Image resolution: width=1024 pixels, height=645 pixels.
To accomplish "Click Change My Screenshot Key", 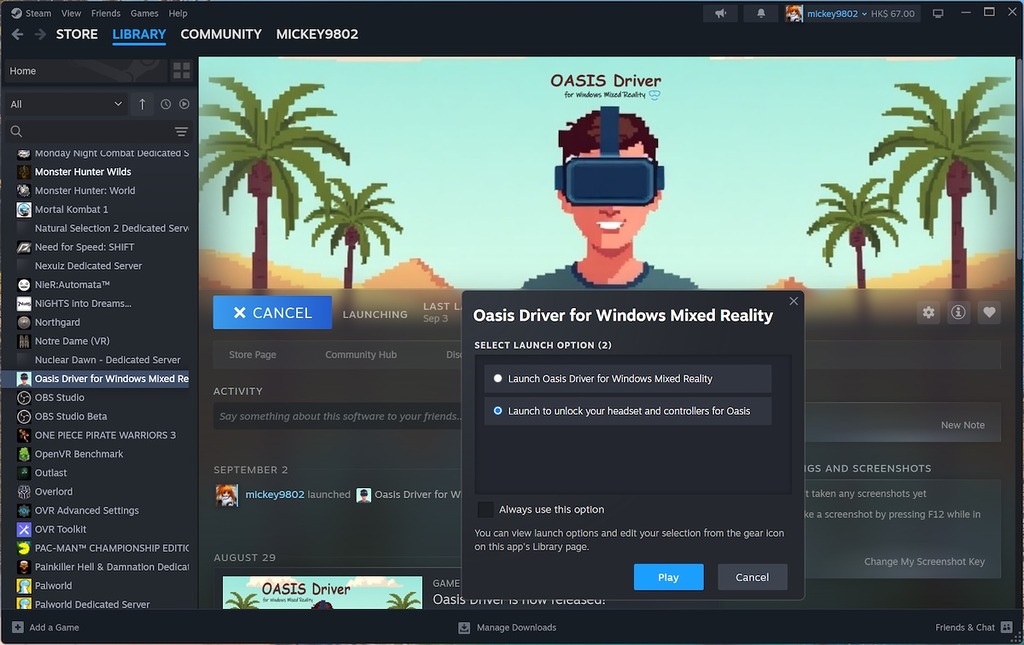I will (x=924, y=561).
